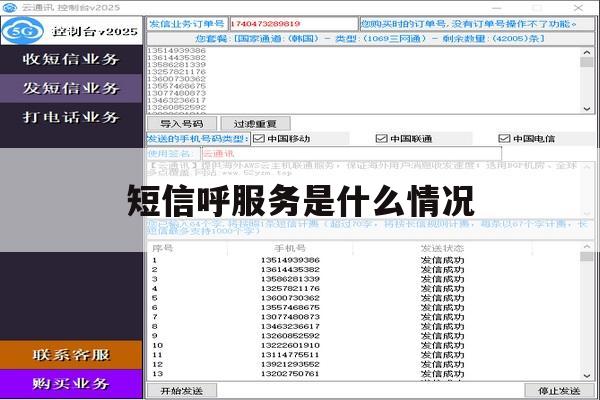Select table row with 13202750761
The image size is (600, 400).
(x=364, y=374)
